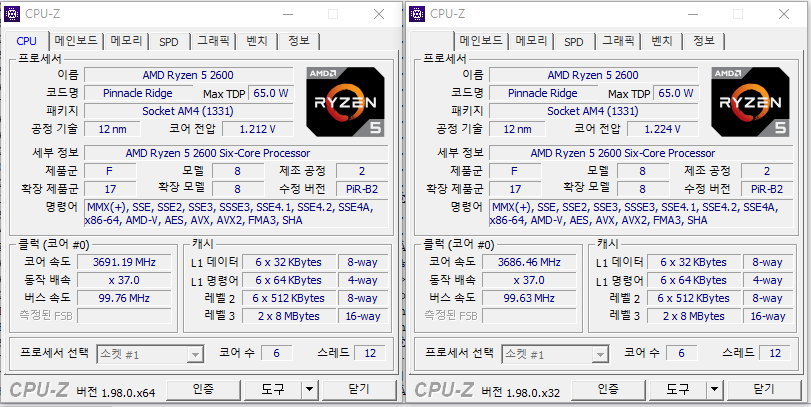The width and height of the screenshot is (811, 407).
Task: Click 2 x 8 MBytes level 3 cache in left window
Action: point(289,316)
